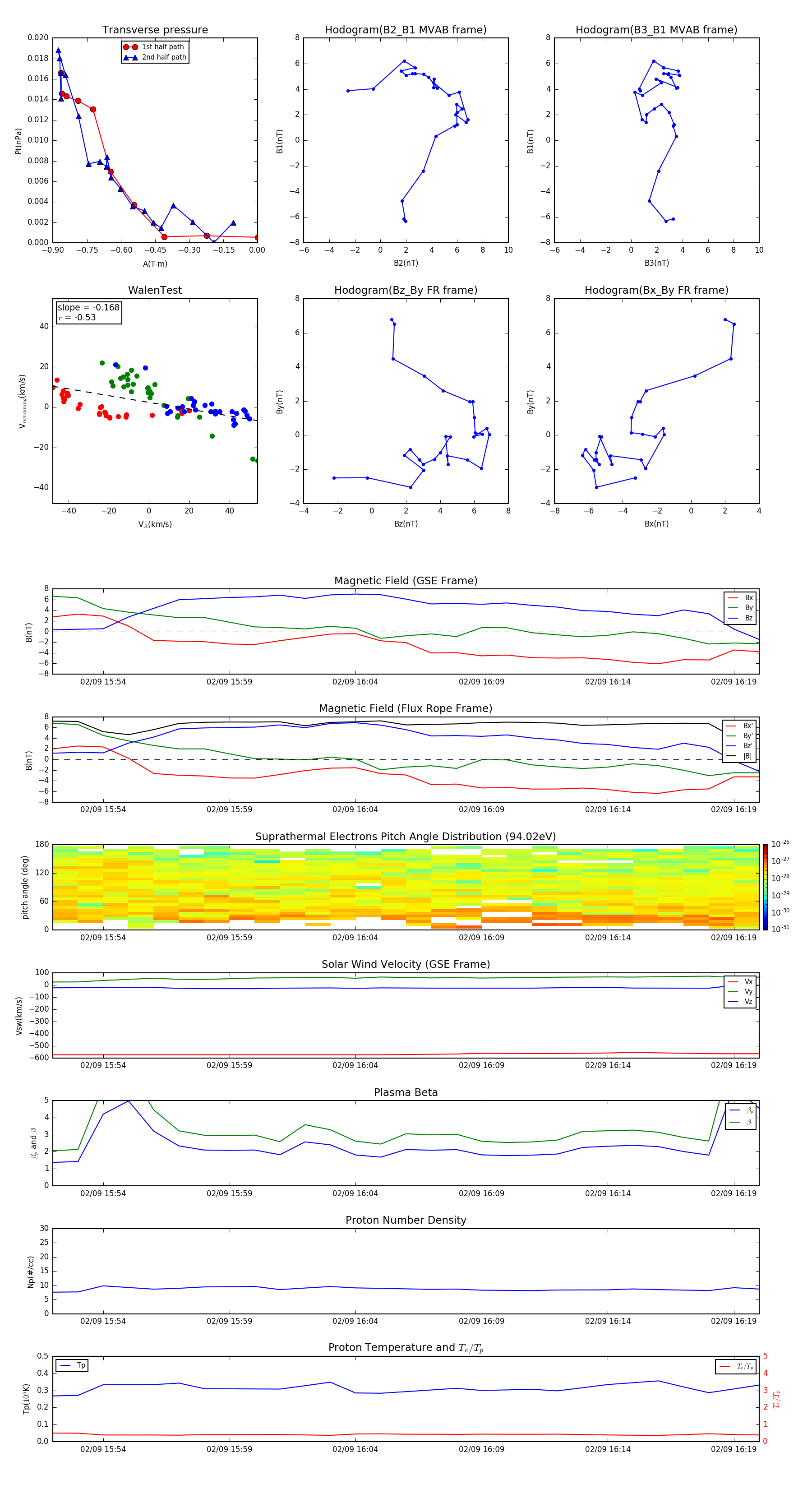The height and width of the screenshot is (1489, 812).
Task: Click the 'Magnetic Field (GSE Frame)' title
Action: [x=406, y=581]
